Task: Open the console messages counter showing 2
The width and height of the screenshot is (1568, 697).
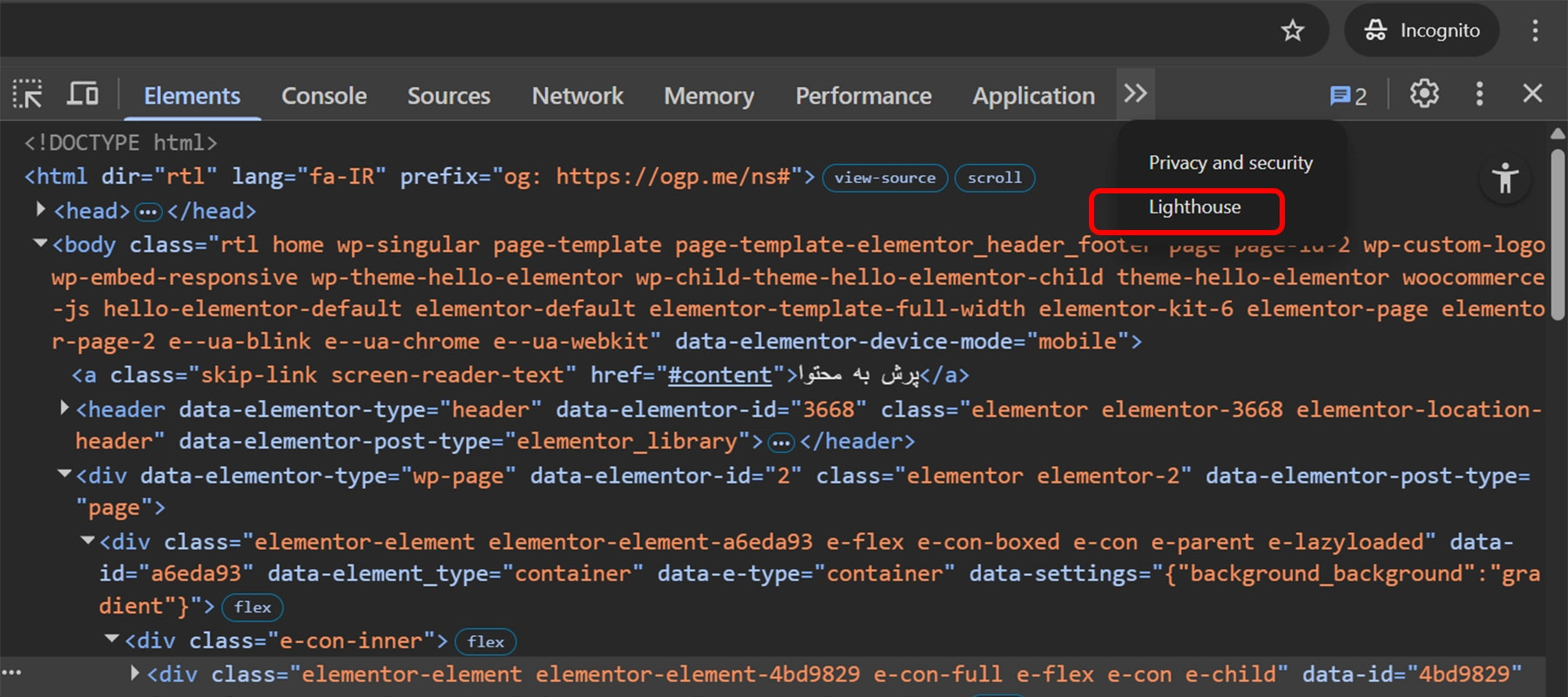Action: [x=1348, y=96]
